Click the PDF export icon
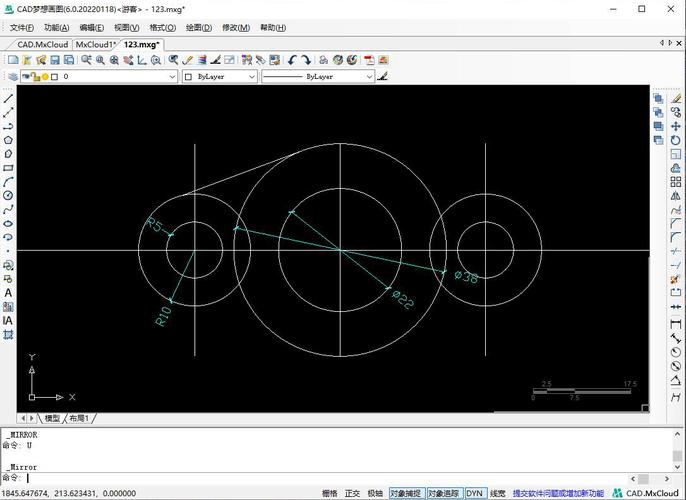Screen dimensions: 686x500 369,60
